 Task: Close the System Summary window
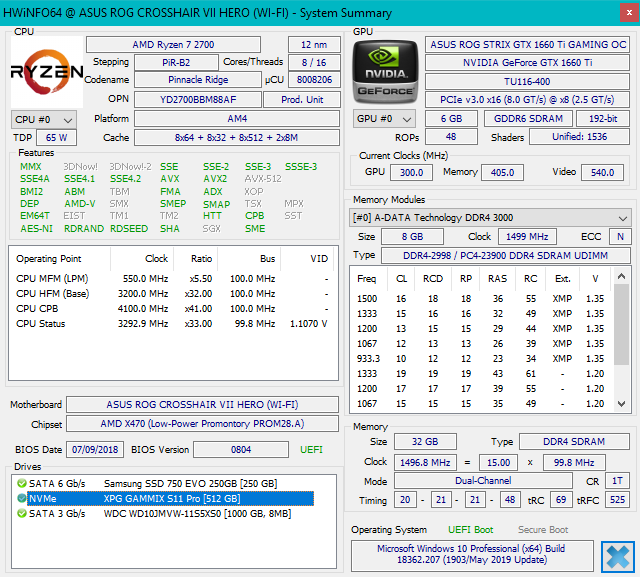coord(629,13)
